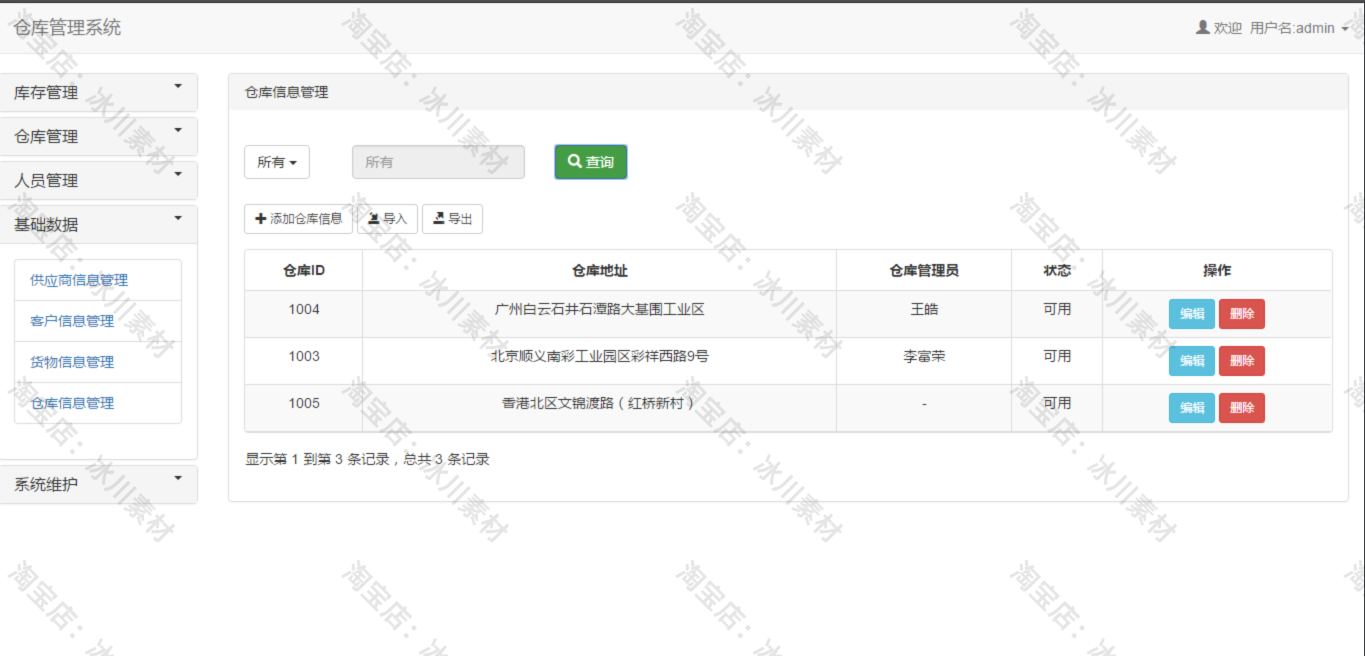Open 客户信息管理 menu item
Image resolution: width=1365 pixels, height=656 pixels.
(98, 321)
